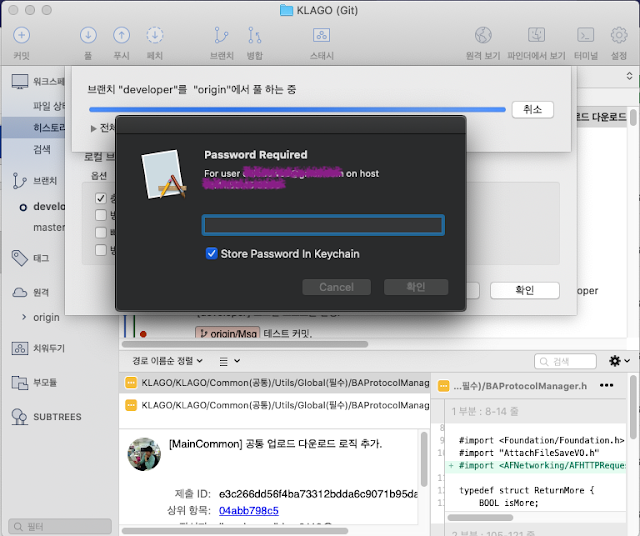640x536 pixels.
Task: Click the branch icon next to 브랜치
Action: coord(19,180)
